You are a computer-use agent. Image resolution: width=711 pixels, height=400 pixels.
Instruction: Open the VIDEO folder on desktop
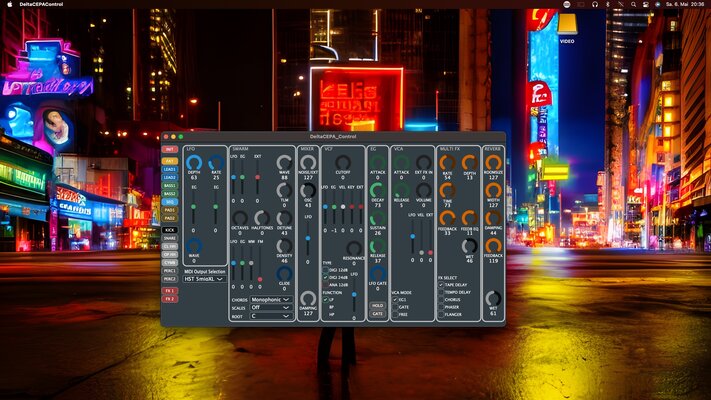[x=567, y=28]
